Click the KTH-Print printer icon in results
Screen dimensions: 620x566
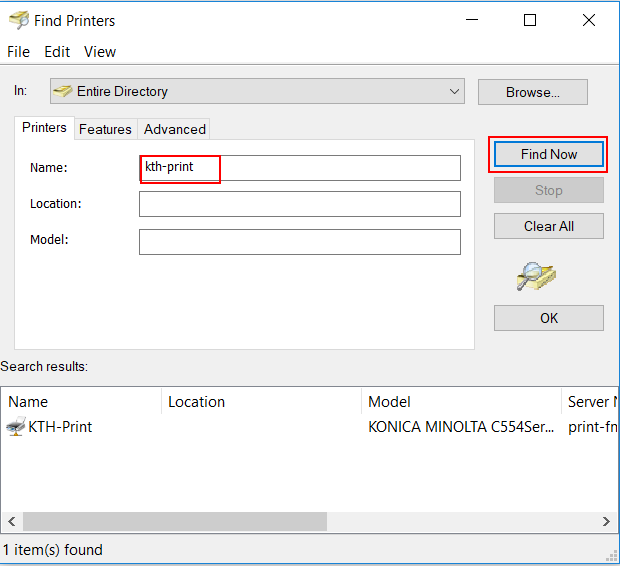tap(16, 426)
